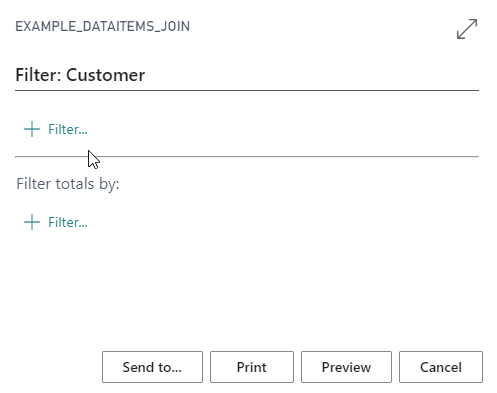Expand the dialog with the diagonal arrows icon
This screenshot has width=497, height=393.
[x=467, y=29]
